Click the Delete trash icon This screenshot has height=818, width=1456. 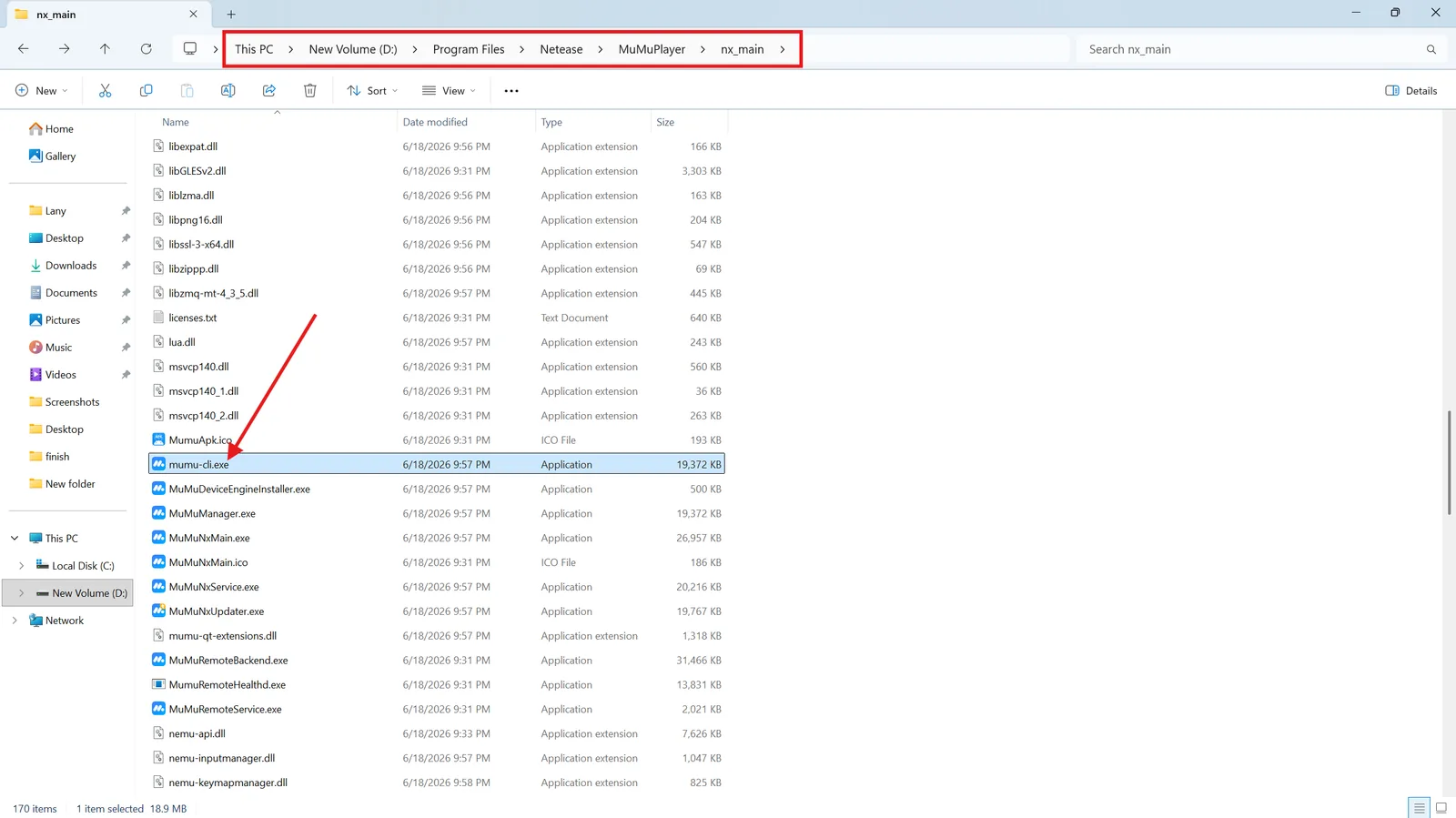[x=310, y=91]
